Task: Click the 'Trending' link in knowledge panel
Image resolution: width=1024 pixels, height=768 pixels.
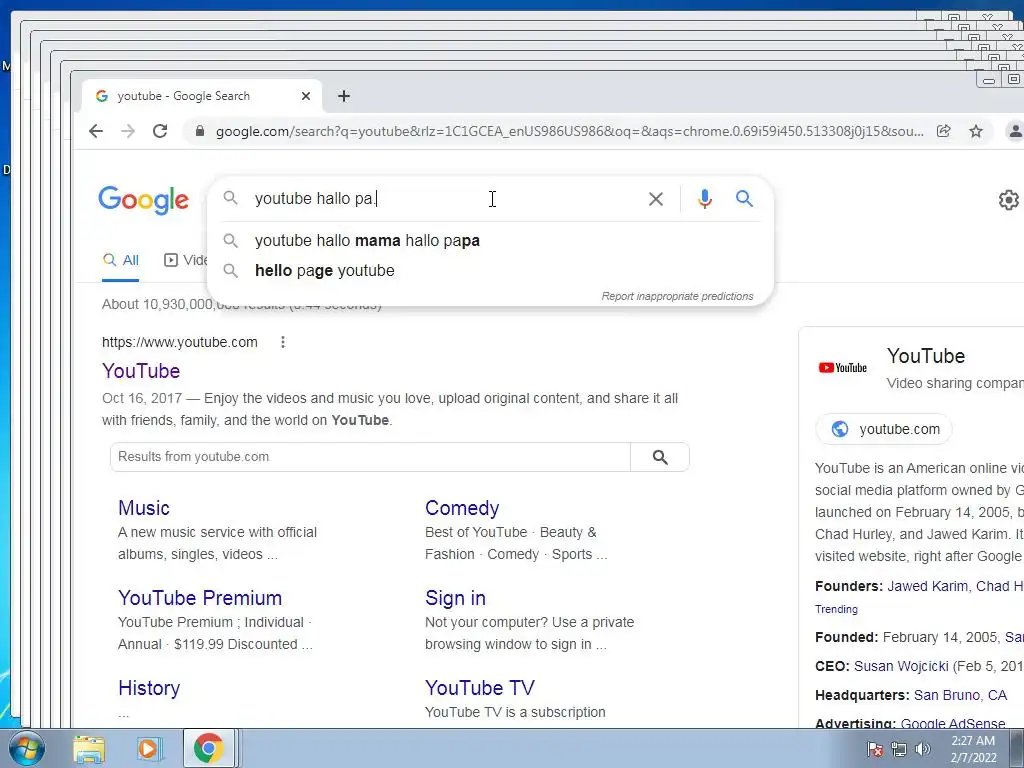Action: (x=836, y=609)
